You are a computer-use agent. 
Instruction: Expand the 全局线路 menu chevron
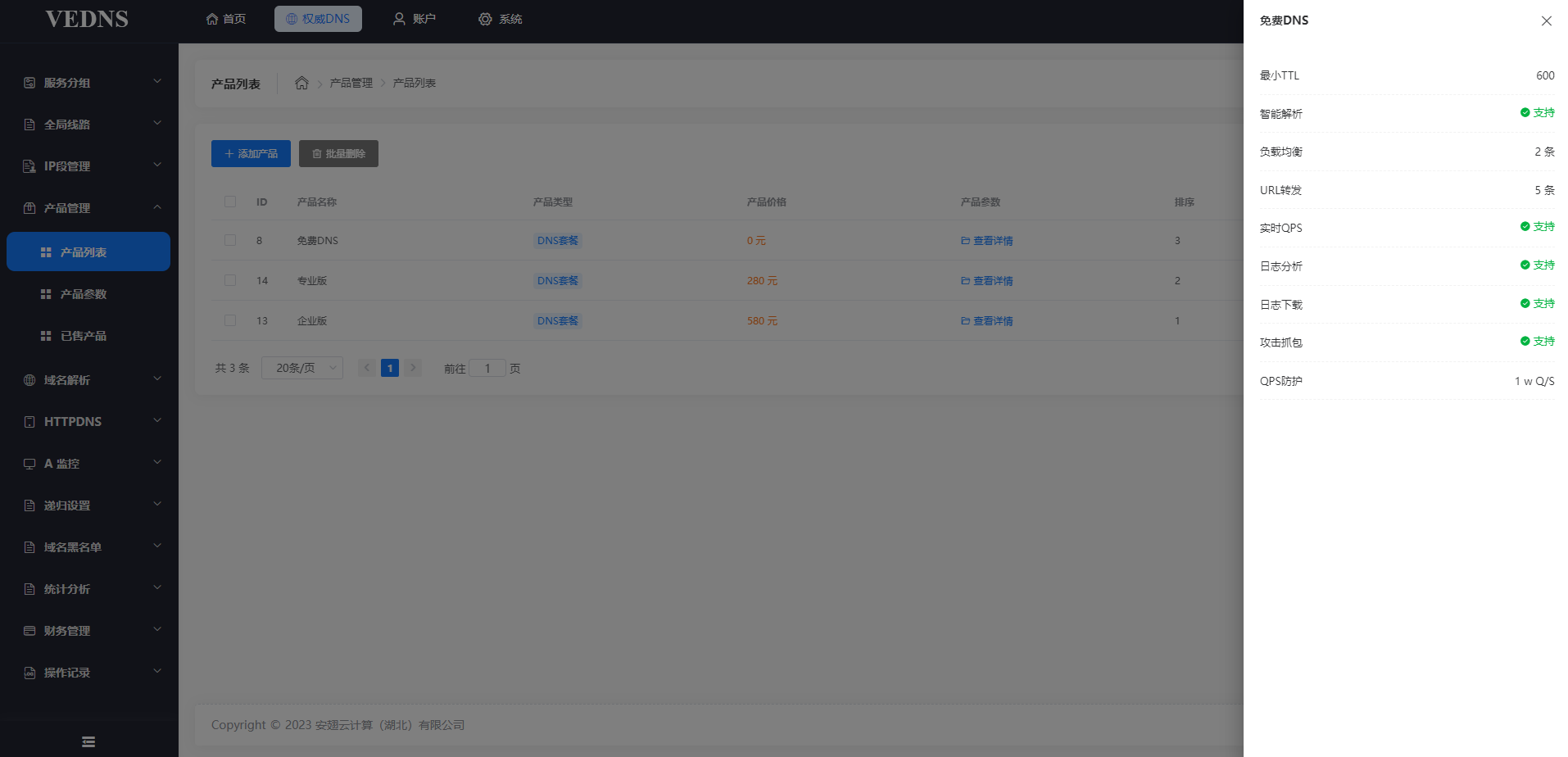(x=157, y=123)
